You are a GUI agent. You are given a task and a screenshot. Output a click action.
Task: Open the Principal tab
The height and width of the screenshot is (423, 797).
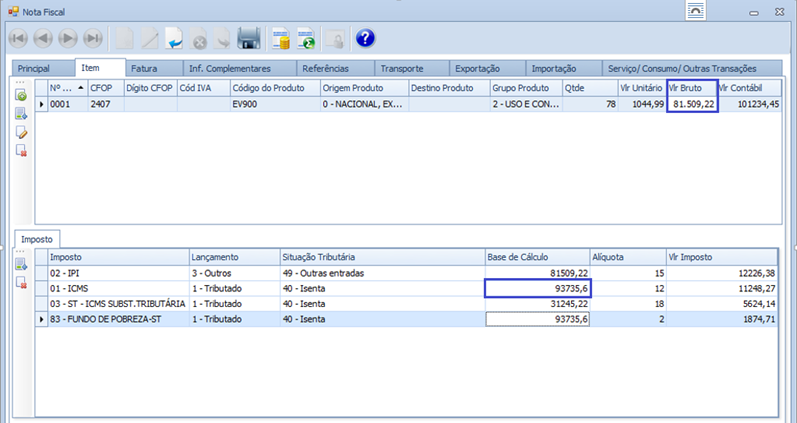34,68
